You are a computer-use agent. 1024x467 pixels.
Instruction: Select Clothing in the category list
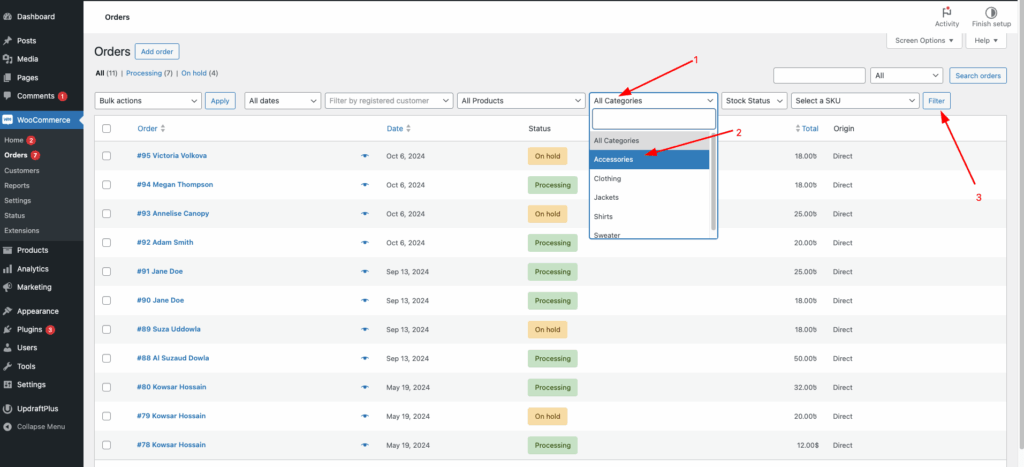point(649,178)
